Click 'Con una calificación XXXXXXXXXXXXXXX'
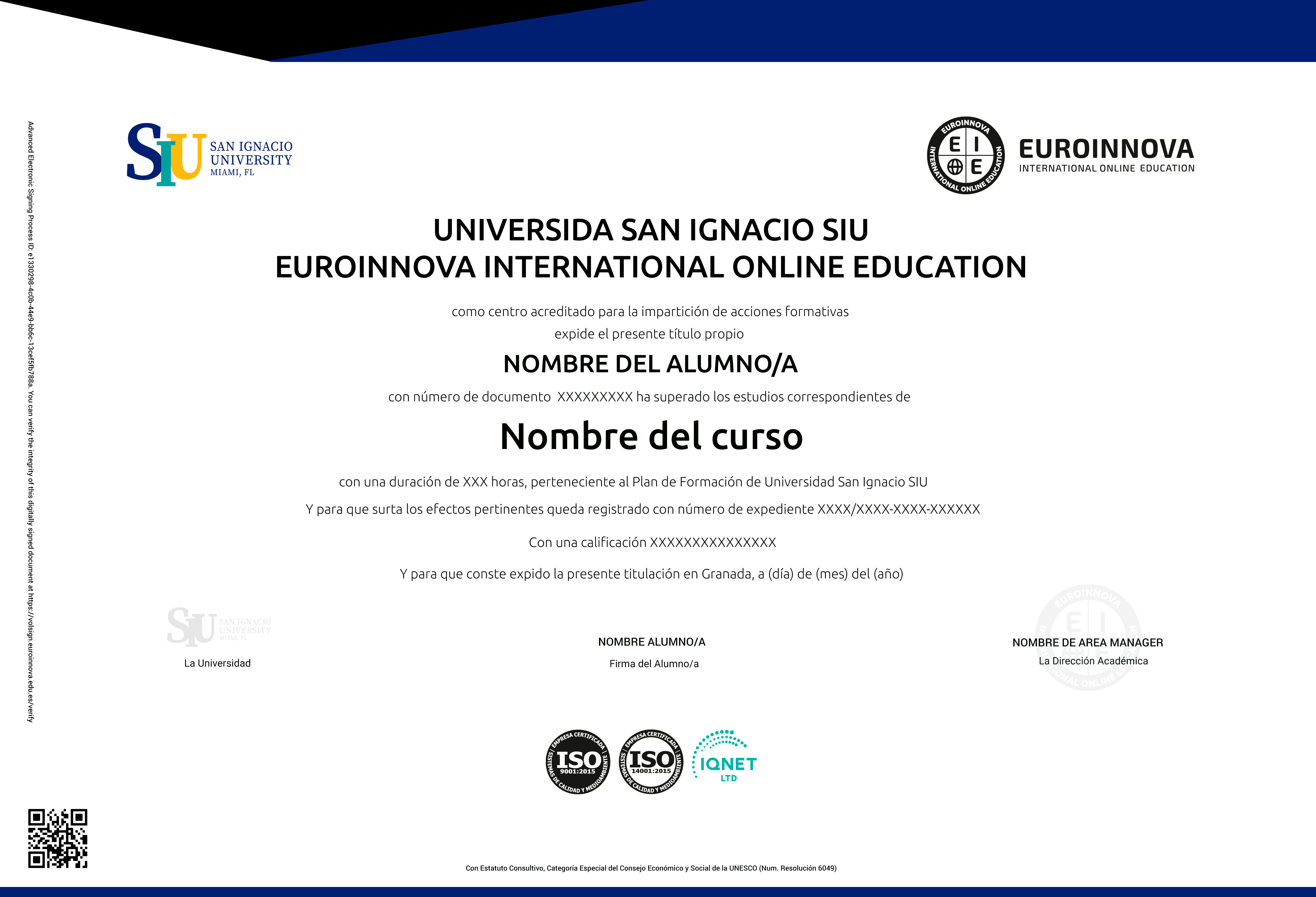 [652, 542]
